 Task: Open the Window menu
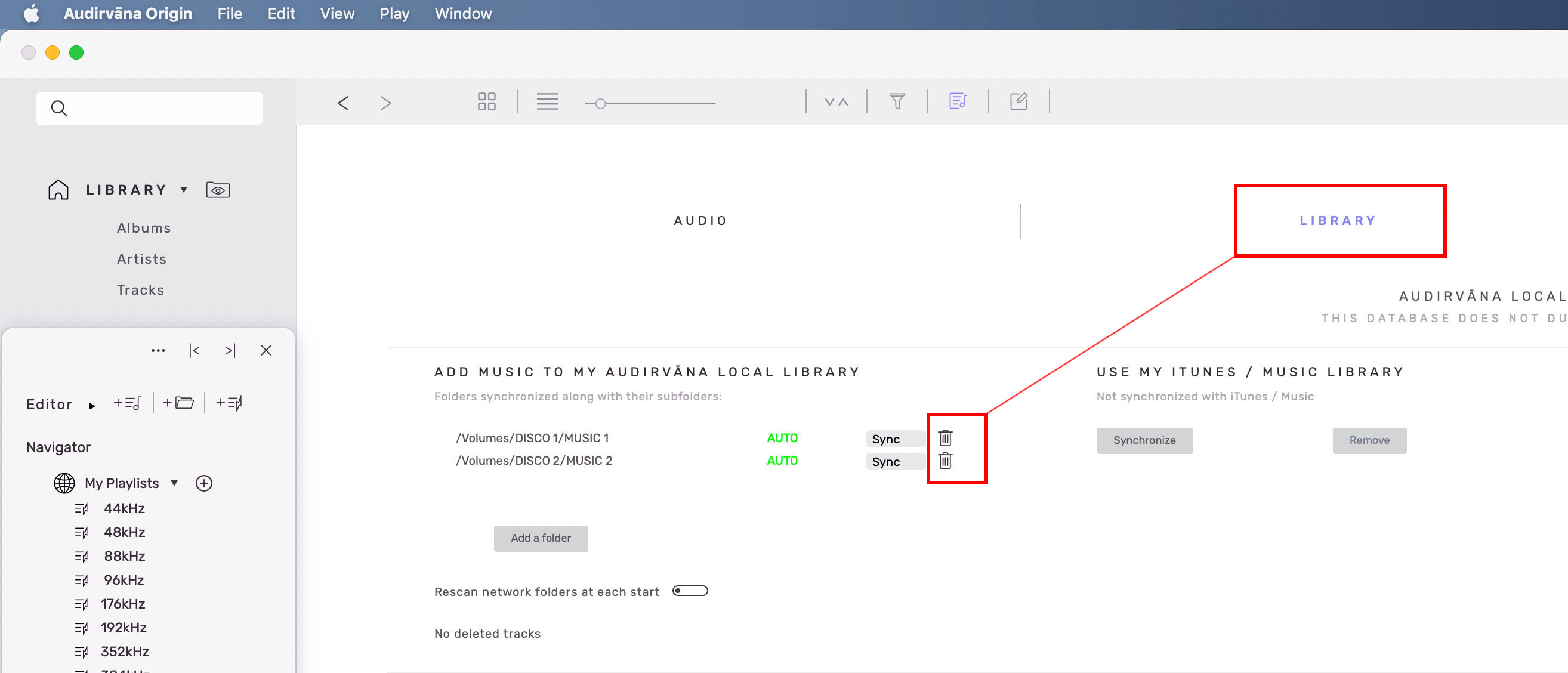462,13
